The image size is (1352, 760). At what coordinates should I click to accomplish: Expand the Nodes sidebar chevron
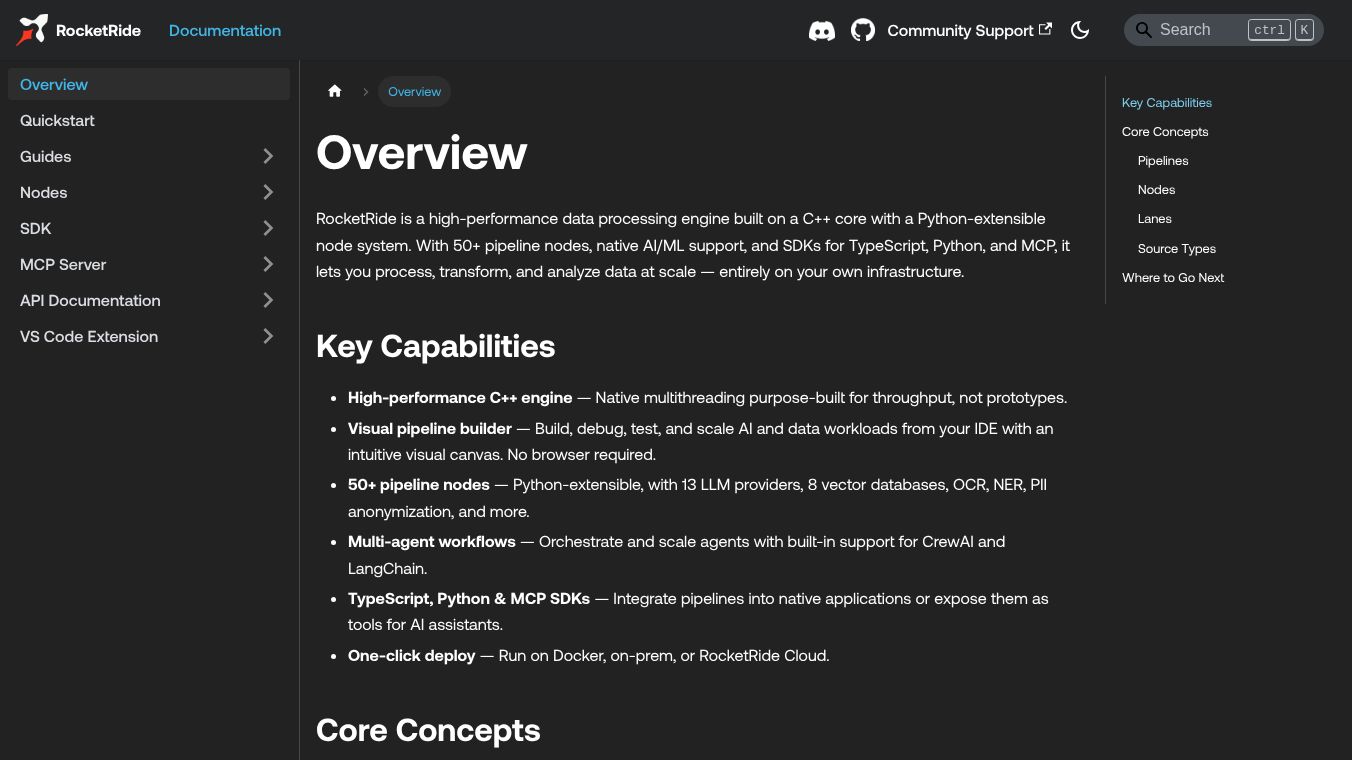click(268, 192)
